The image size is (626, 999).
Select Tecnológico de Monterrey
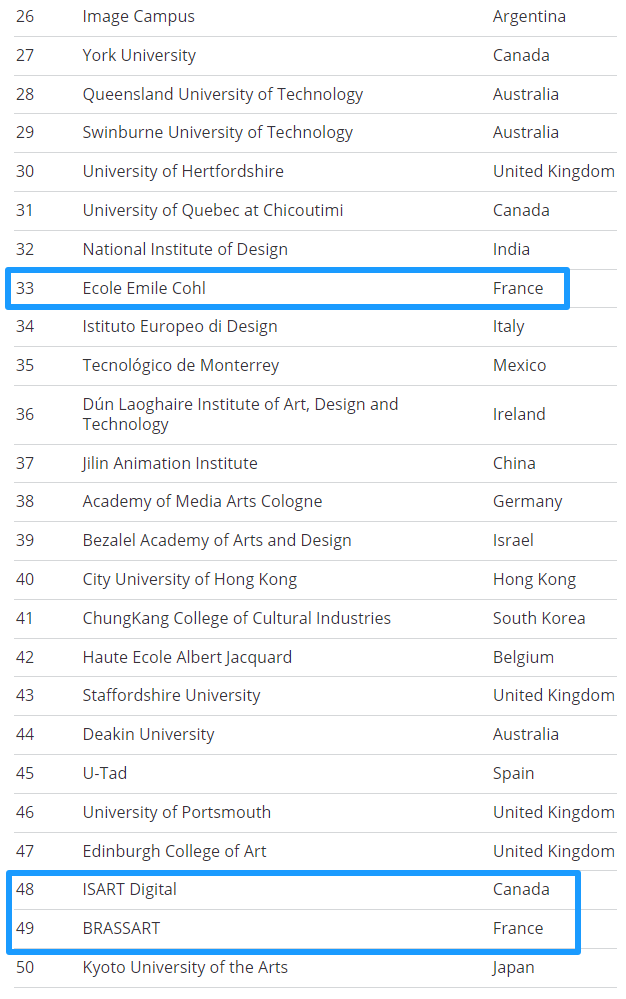[181, 366]
